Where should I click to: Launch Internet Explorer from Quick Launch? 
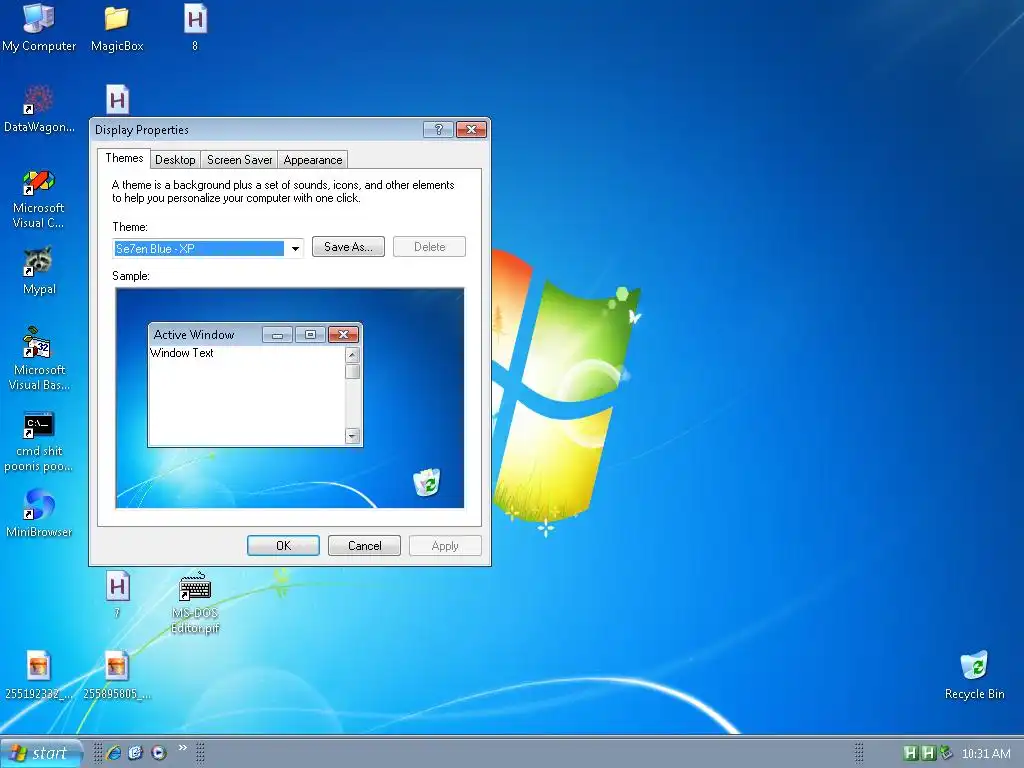point(114,753)
